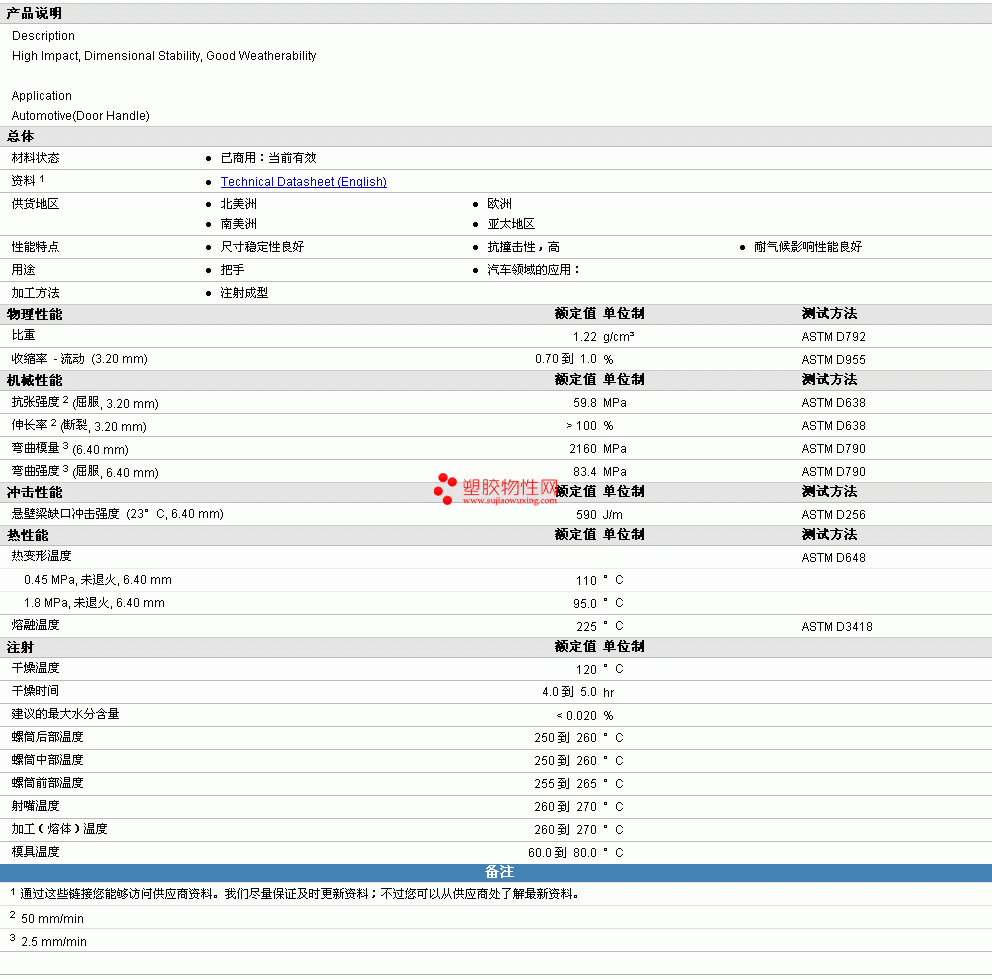992x979 pixels.
Task: Click the 南美洲 region entry
Action: [x=239, y=224]
